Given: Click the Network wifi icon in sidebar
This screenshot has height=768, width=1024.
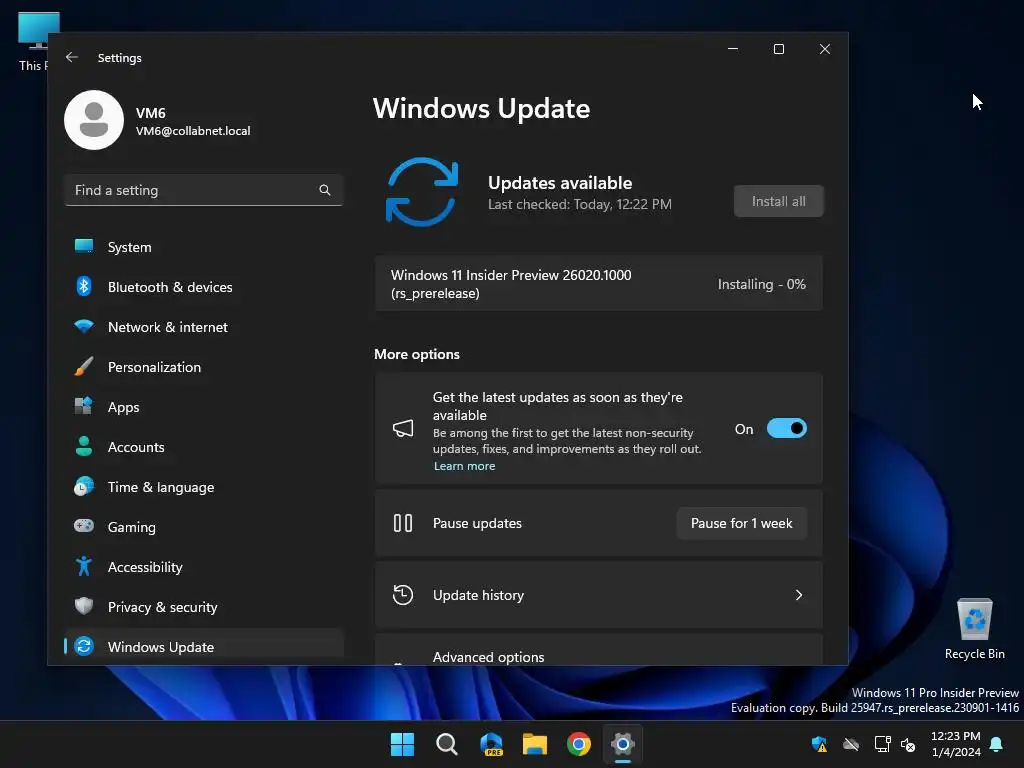Looking at the screenshot, I should 84,326.
